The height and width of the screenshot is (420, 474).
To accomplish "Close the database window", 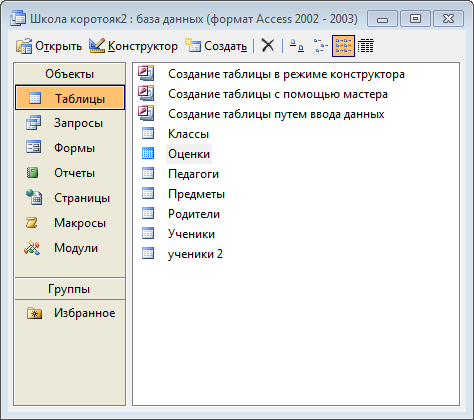I will pyautogui.click(x=448, y=19).
